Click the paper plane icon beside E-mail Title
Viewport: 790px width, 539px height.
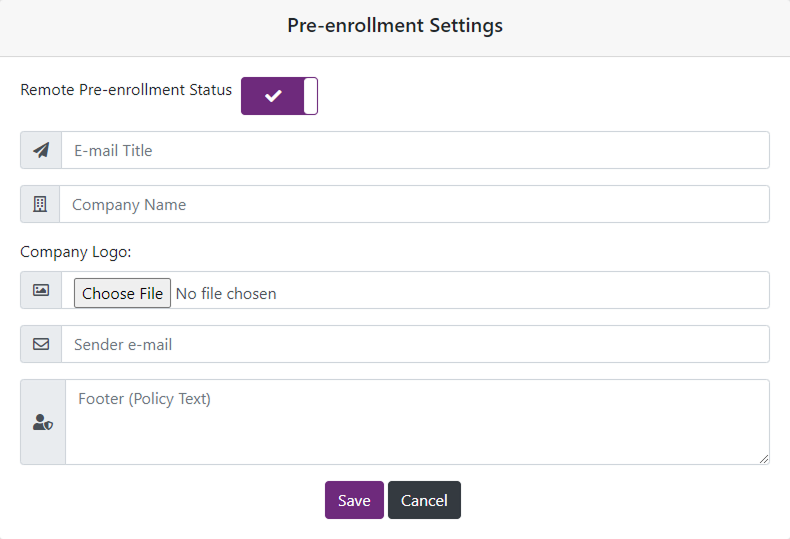point(41,151)
